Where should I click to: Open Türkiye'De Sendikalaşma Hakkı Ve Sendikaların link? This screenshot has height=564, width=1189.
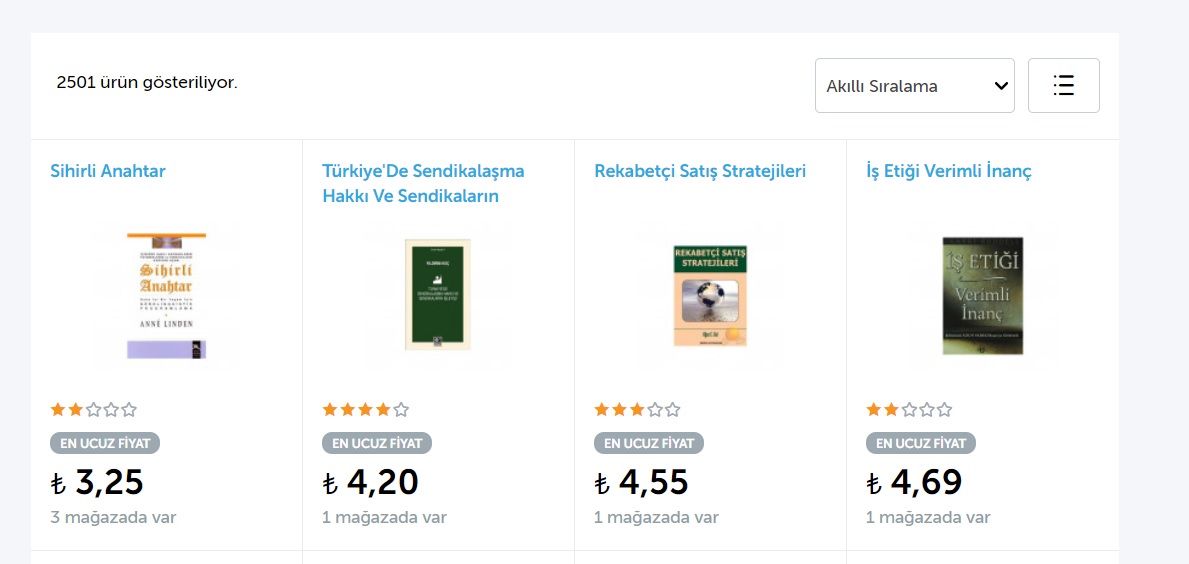pos(423,184)
